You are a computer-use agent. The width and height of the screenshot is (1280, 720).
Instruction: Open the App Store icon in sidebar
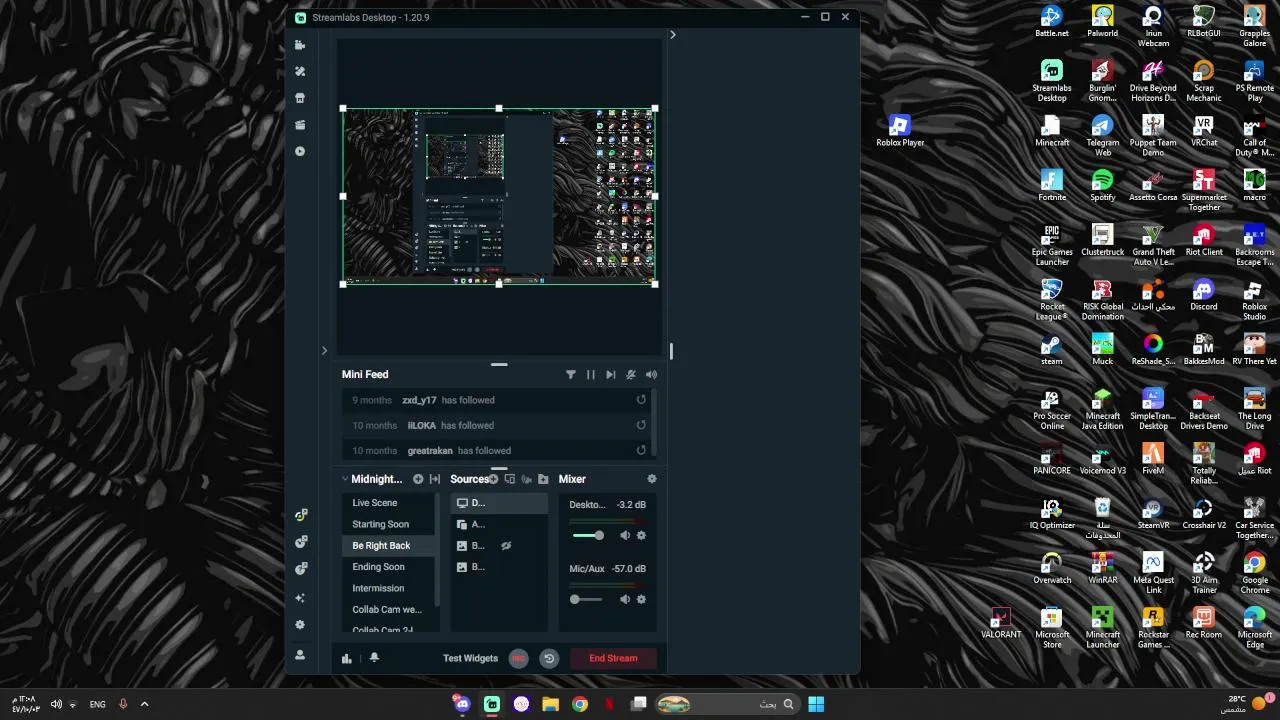point(300,98)
